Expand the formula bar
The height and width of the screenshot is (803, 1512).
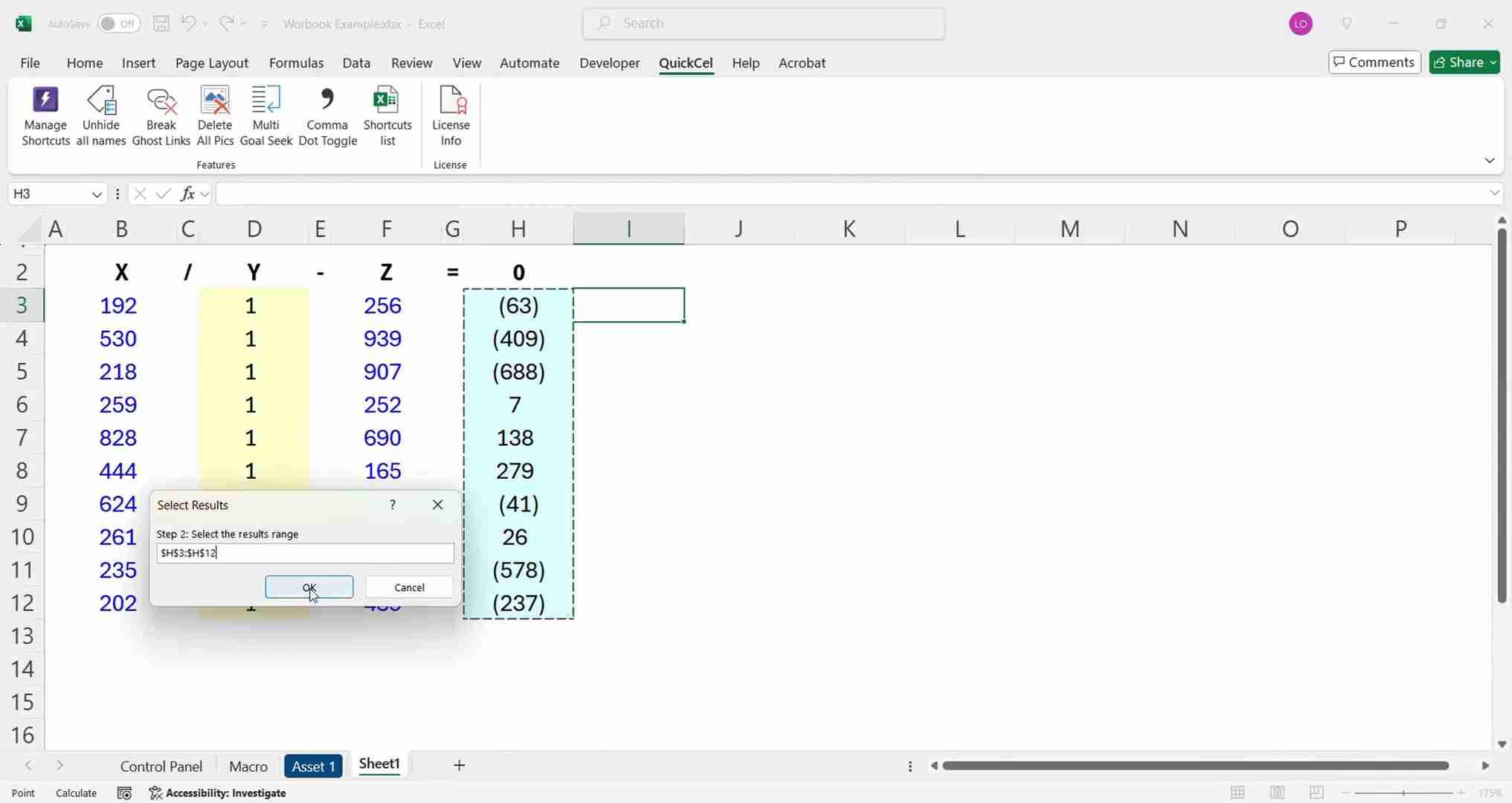(x=1494, y=193)
